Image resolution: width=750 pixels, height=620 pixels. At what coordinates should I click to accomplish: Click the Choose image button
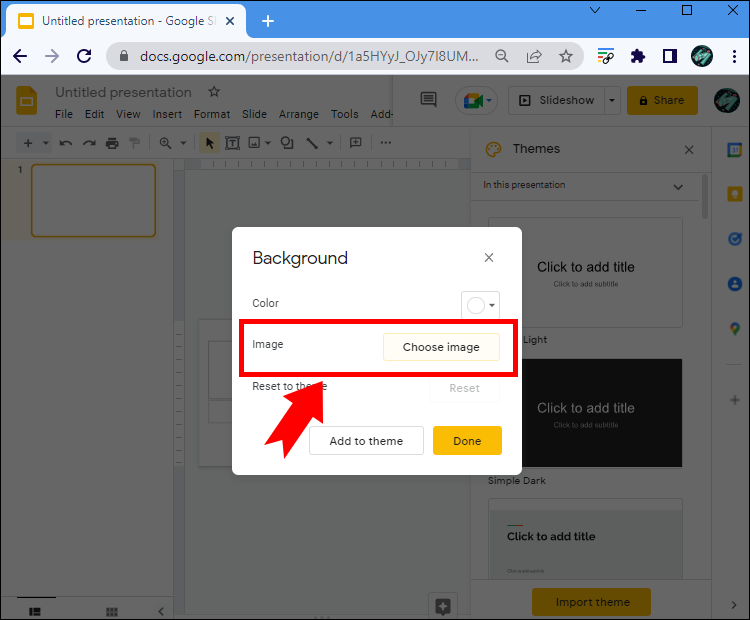pos(441,347)
